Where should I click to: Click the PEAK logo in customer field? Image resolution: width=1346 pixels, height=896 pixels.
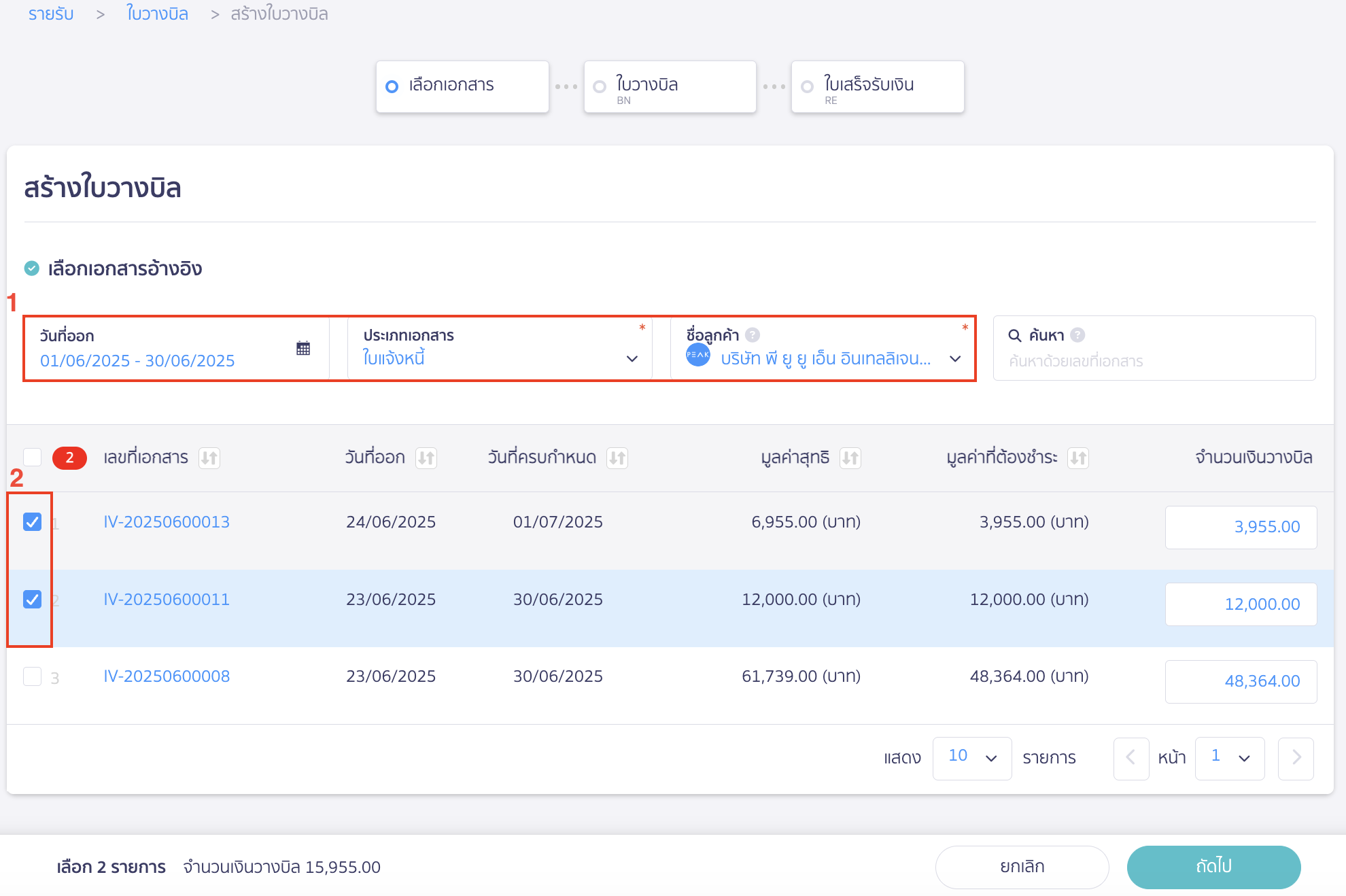pyautogui.click(x=697, y=354)
